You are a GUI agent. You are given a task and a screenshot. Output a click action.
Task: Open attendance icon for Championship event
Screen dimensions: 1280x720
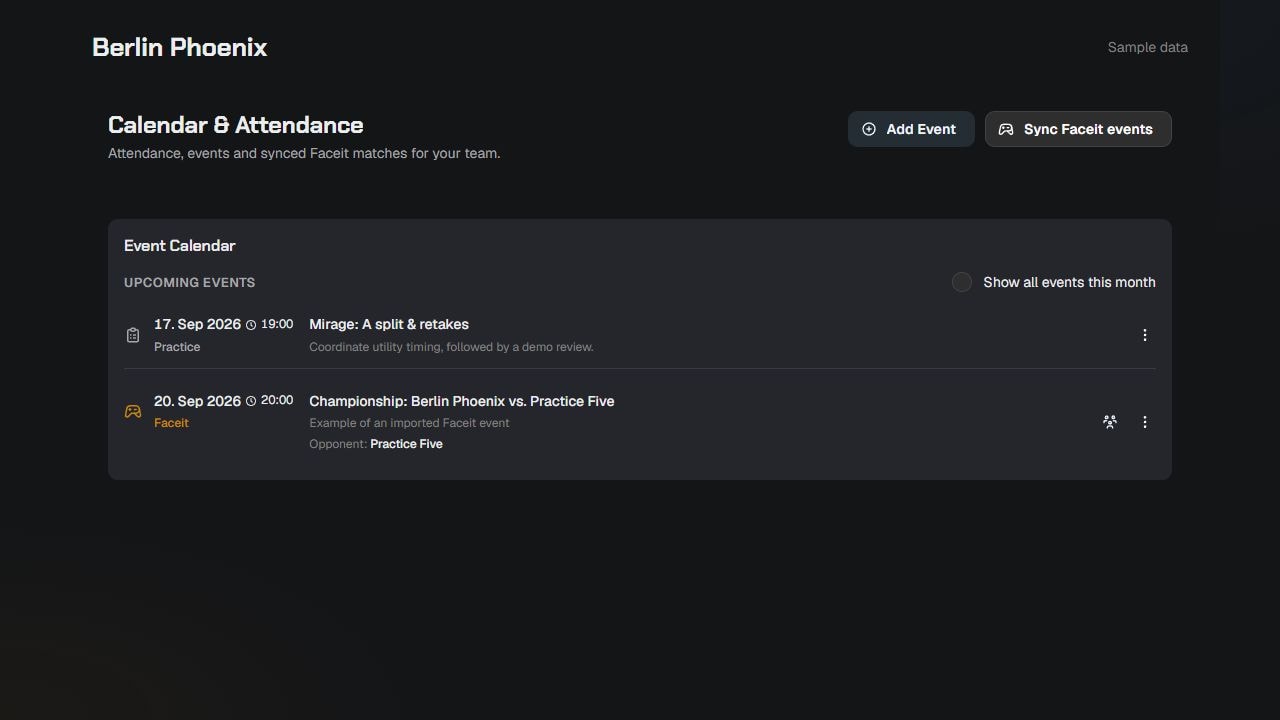tap(1110, 422)
